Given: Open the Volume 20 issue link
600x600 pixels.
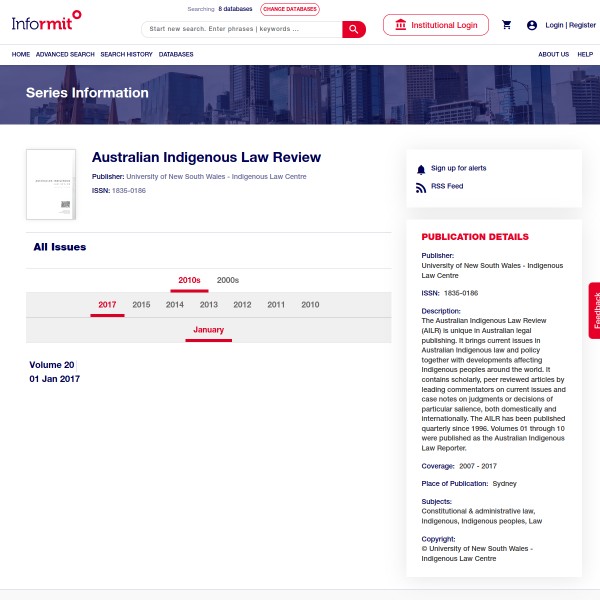Looking at the screenshot, I should tap(52, 365).
